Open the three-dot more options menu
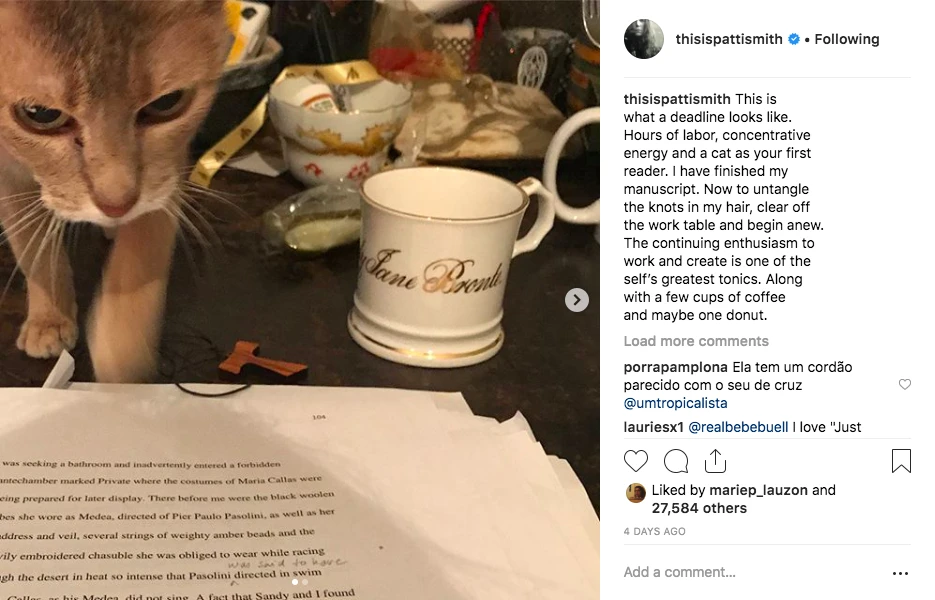 tap(900, 573)
